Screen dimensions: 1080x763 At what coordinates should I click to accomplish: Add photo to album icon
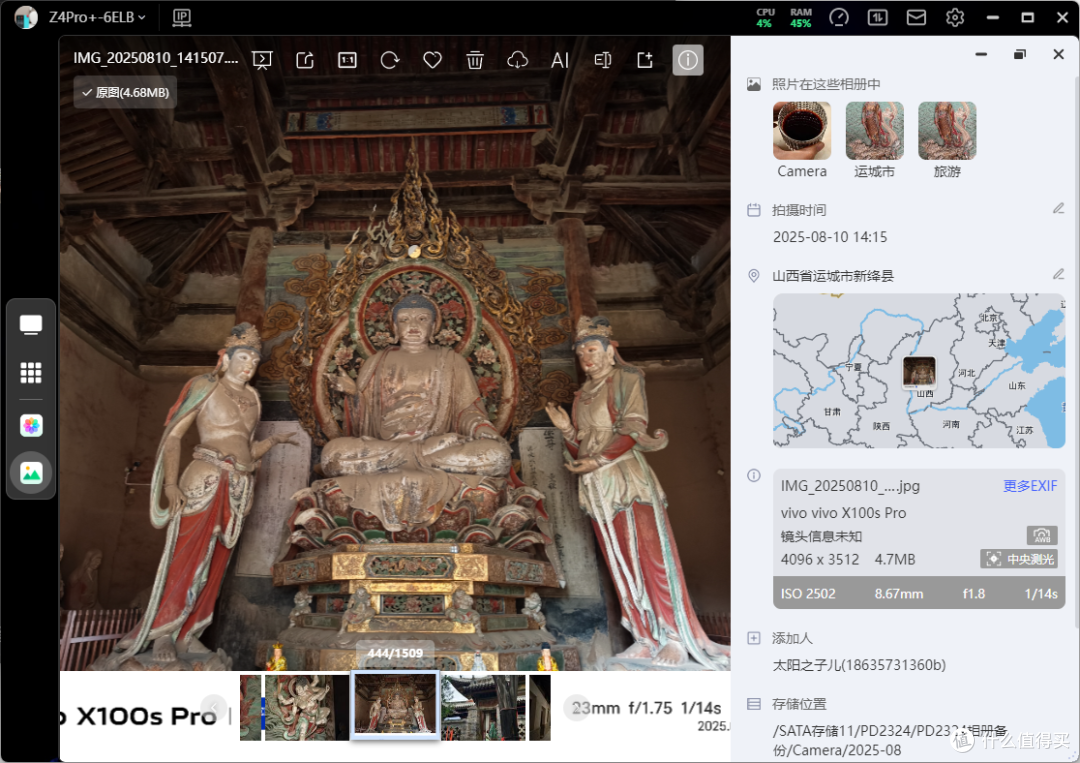coord(645,61)
